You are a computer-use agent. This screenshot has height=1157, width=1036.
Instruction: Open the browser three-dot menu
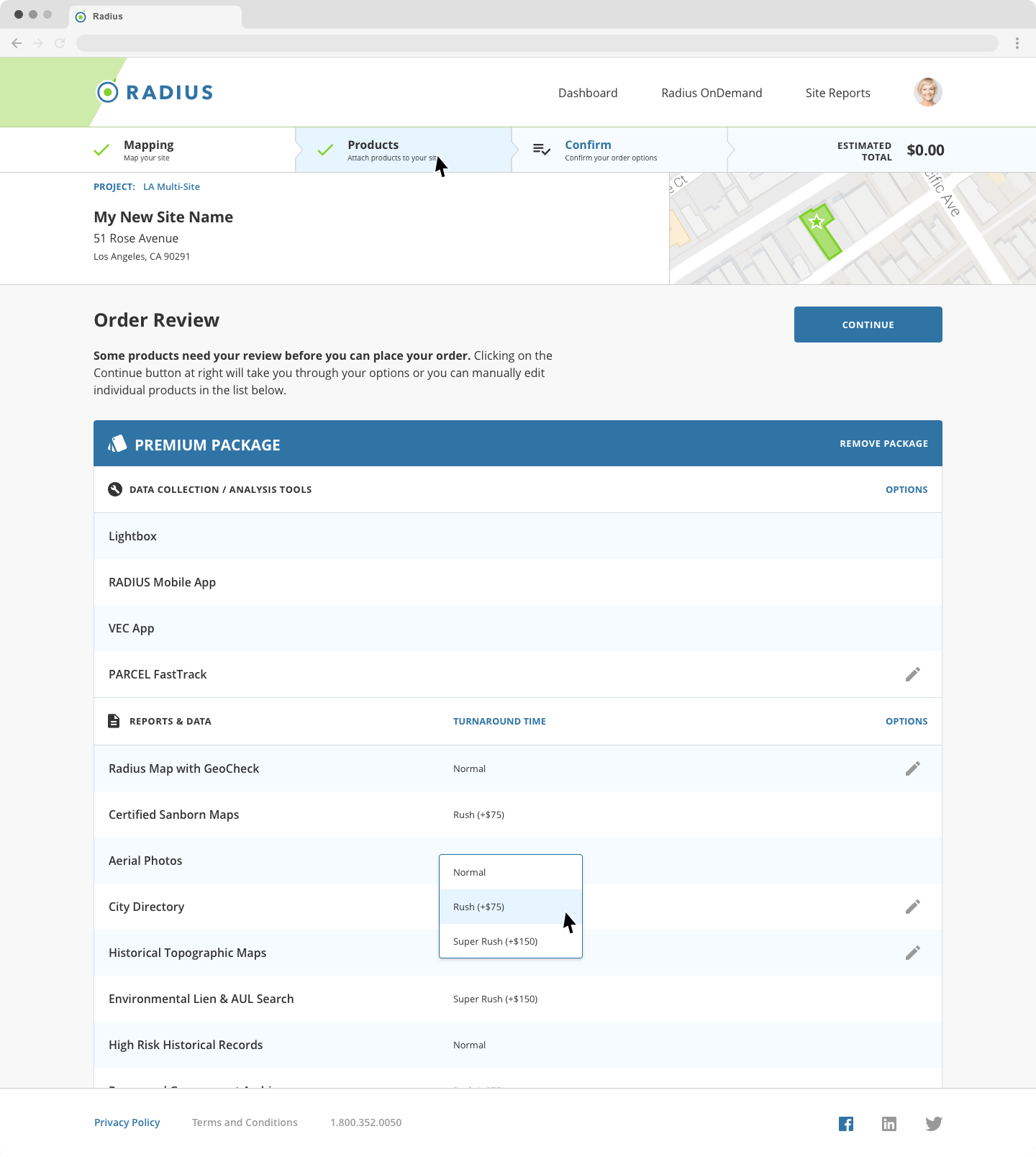[1017, 43]
